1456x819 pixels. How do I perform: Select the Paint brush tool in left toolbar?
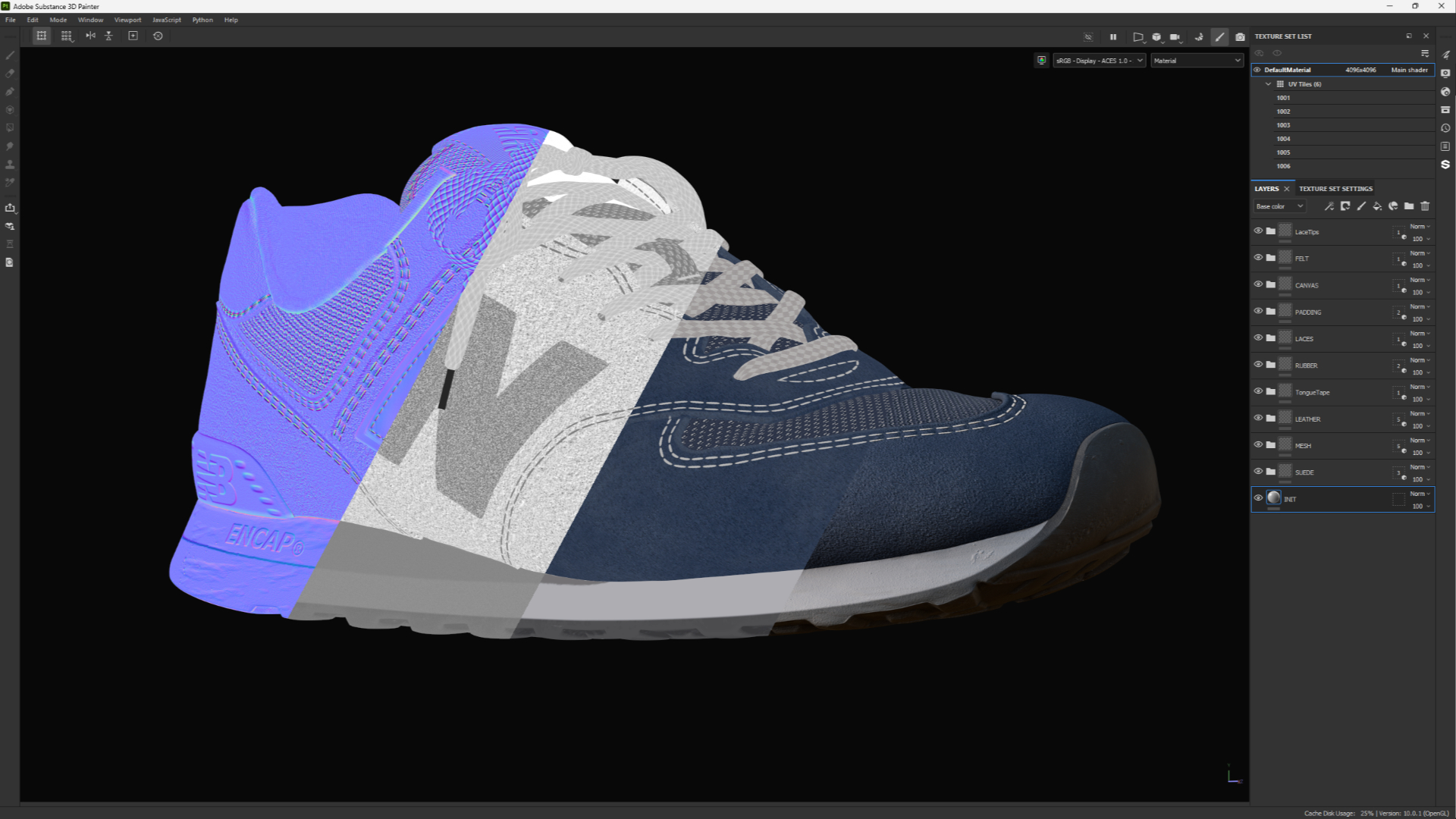coord(10,55)
